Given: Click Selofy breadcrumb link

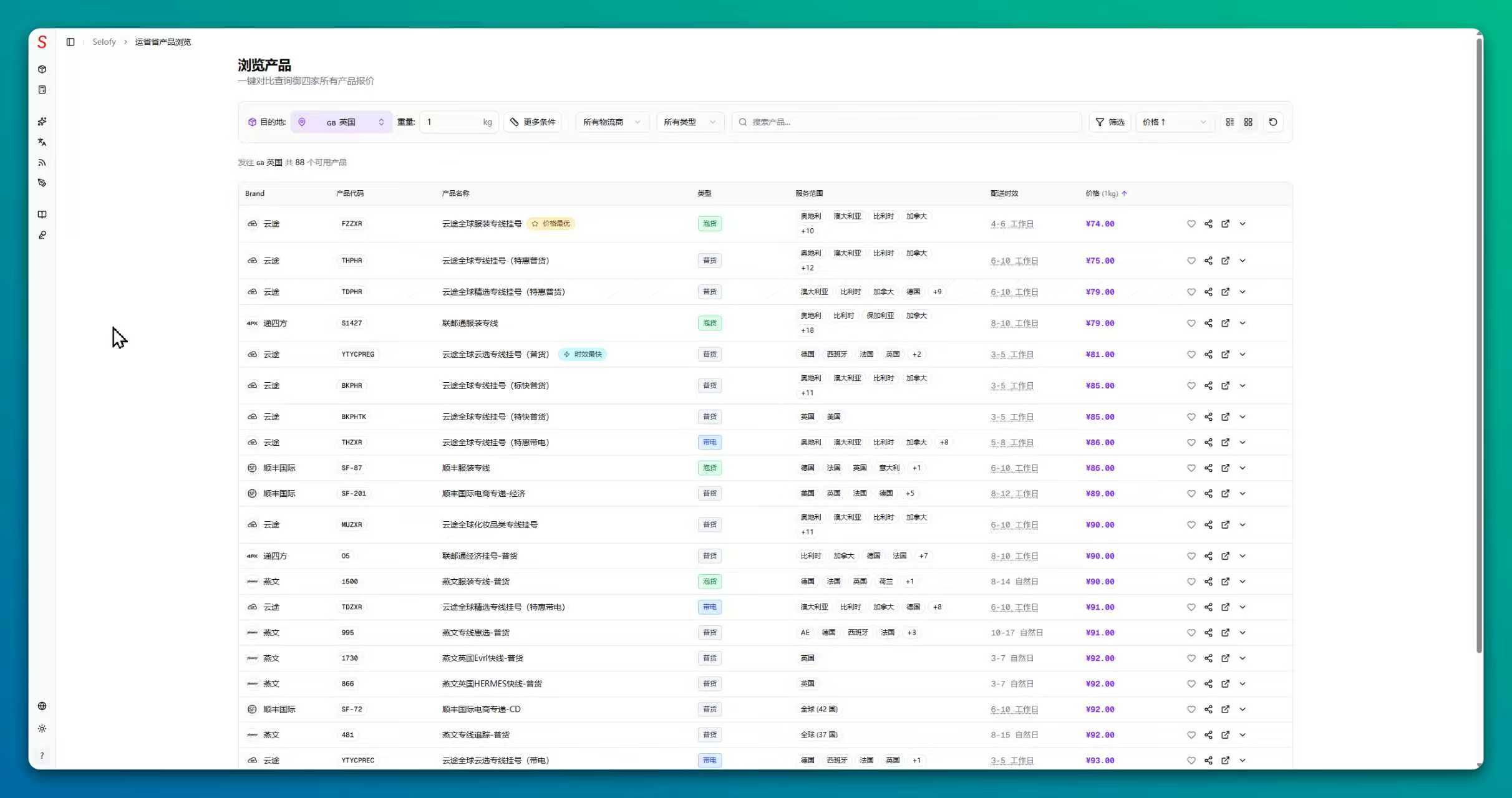Looking at the screenshot, I should coord(104,42).
